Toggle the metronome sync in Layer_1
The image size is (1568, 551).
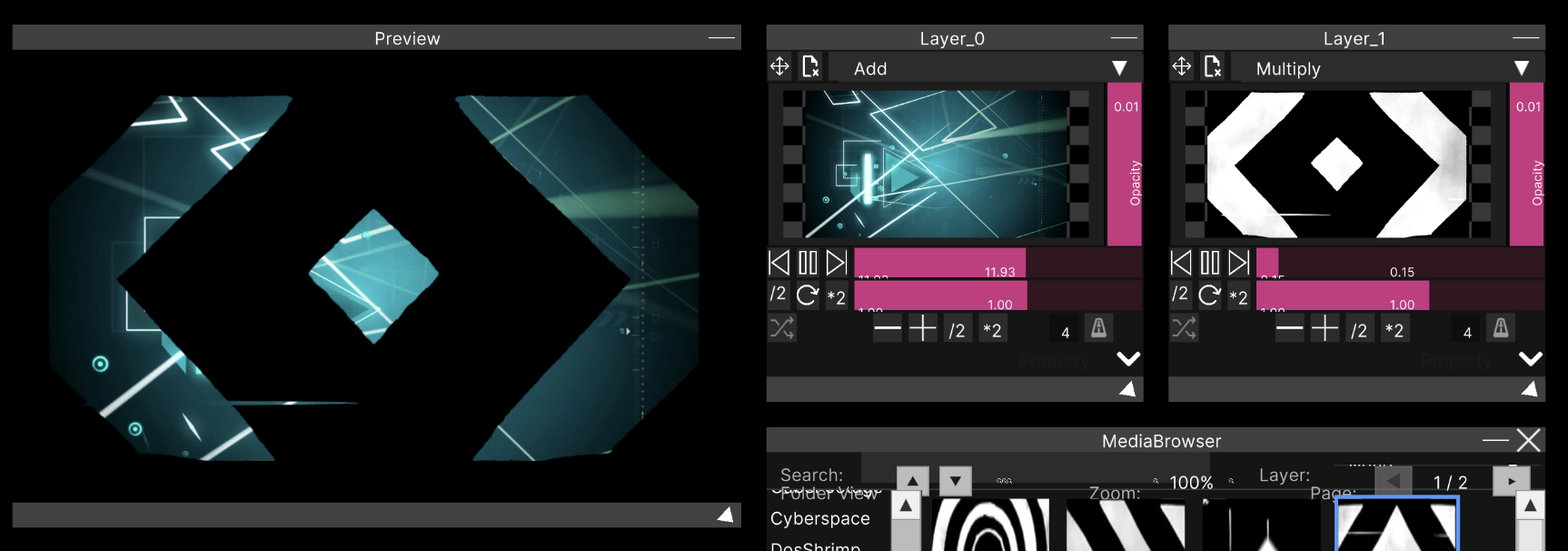[x=1501, y=327]
